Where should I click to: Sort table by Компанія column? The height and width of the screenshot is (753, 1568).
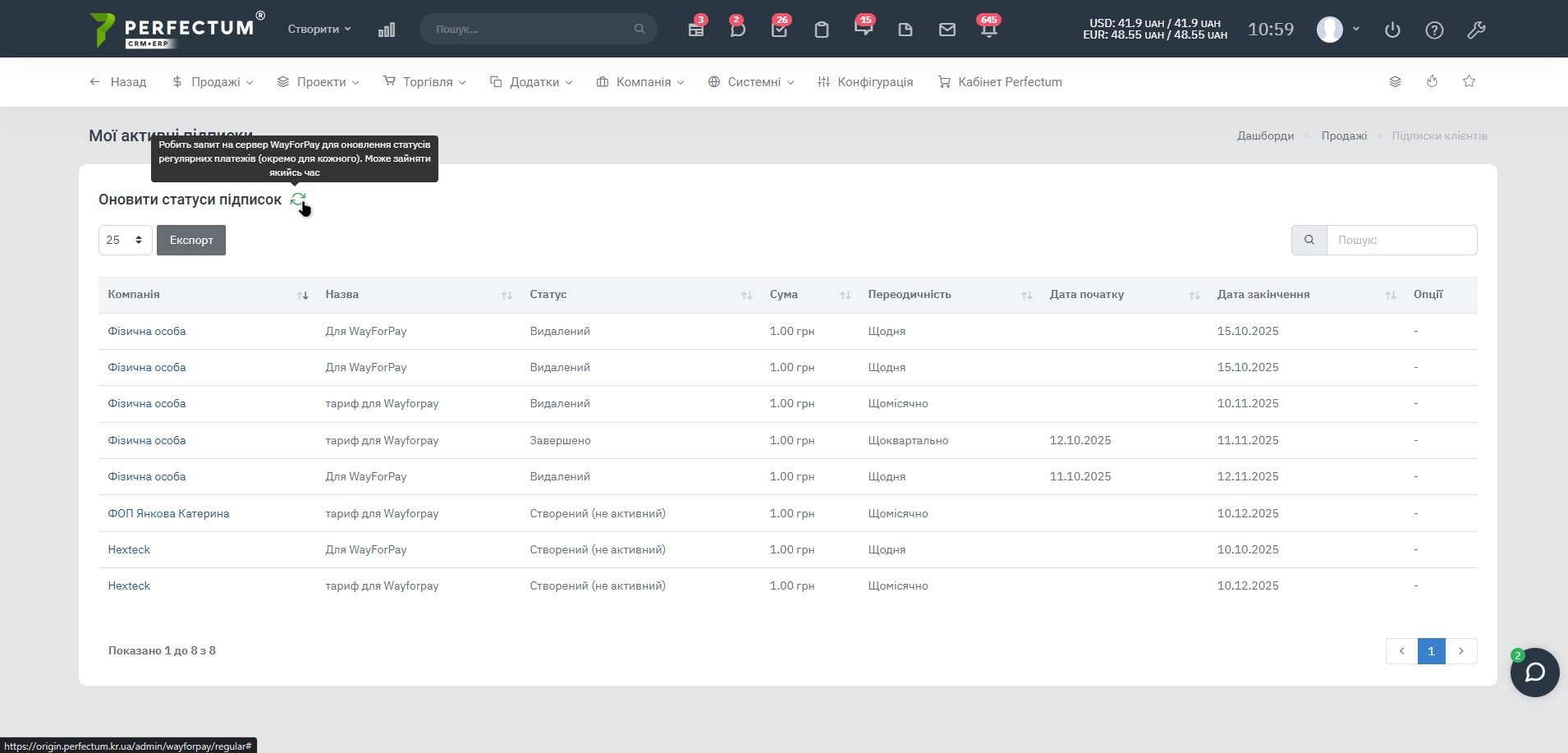(x=302, y=295)
